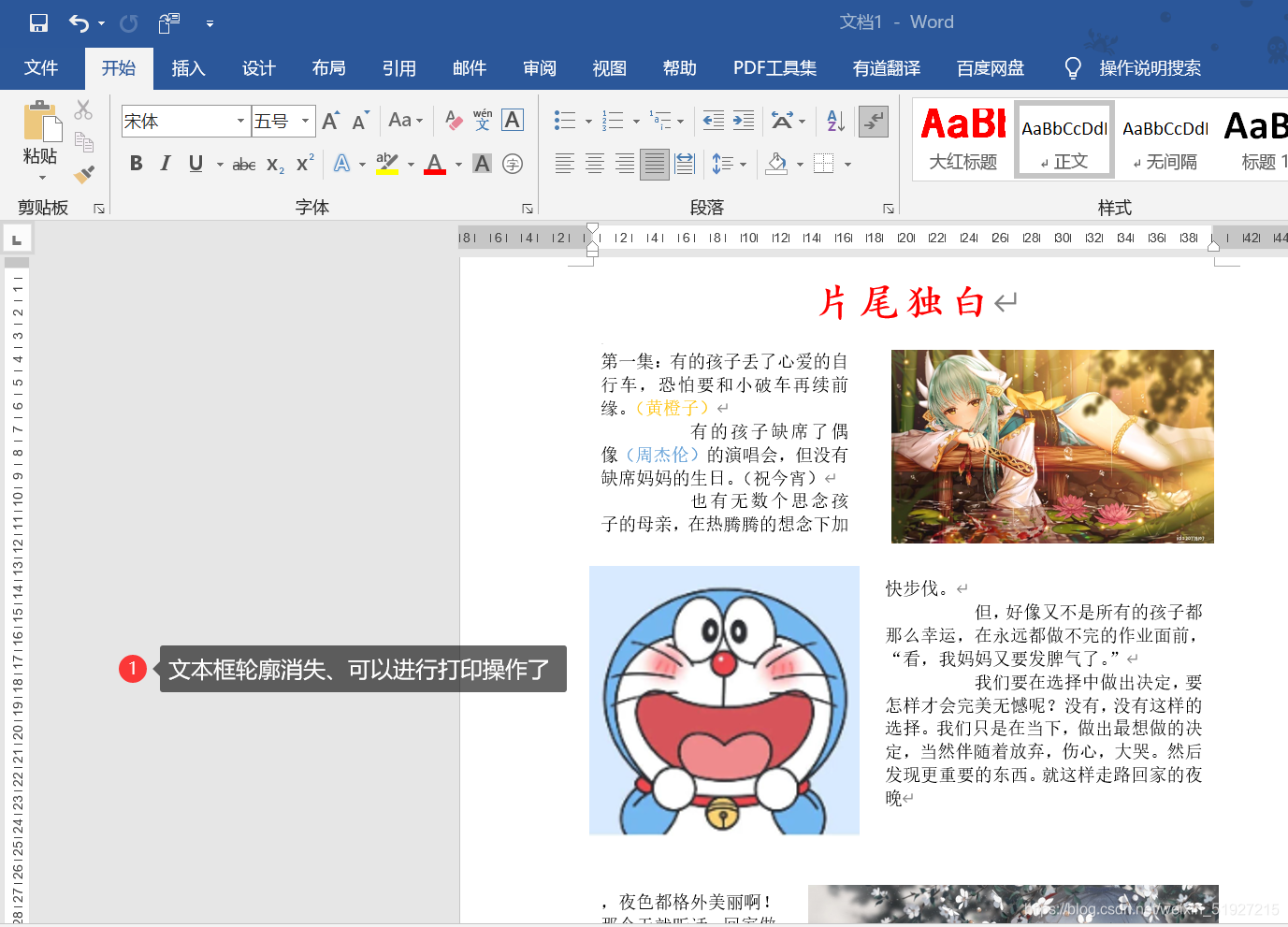This screenshot has width=1288, height=927.
Task: Switch to the 设计 tab
Action: click(258, 68)
